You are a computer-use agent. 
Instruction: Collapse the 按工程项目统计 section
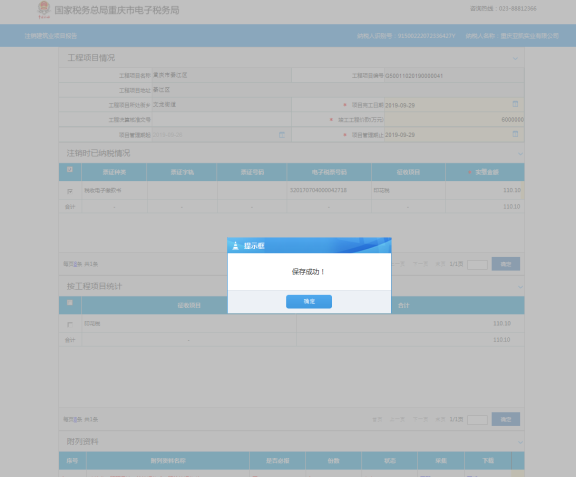(520, 287)
